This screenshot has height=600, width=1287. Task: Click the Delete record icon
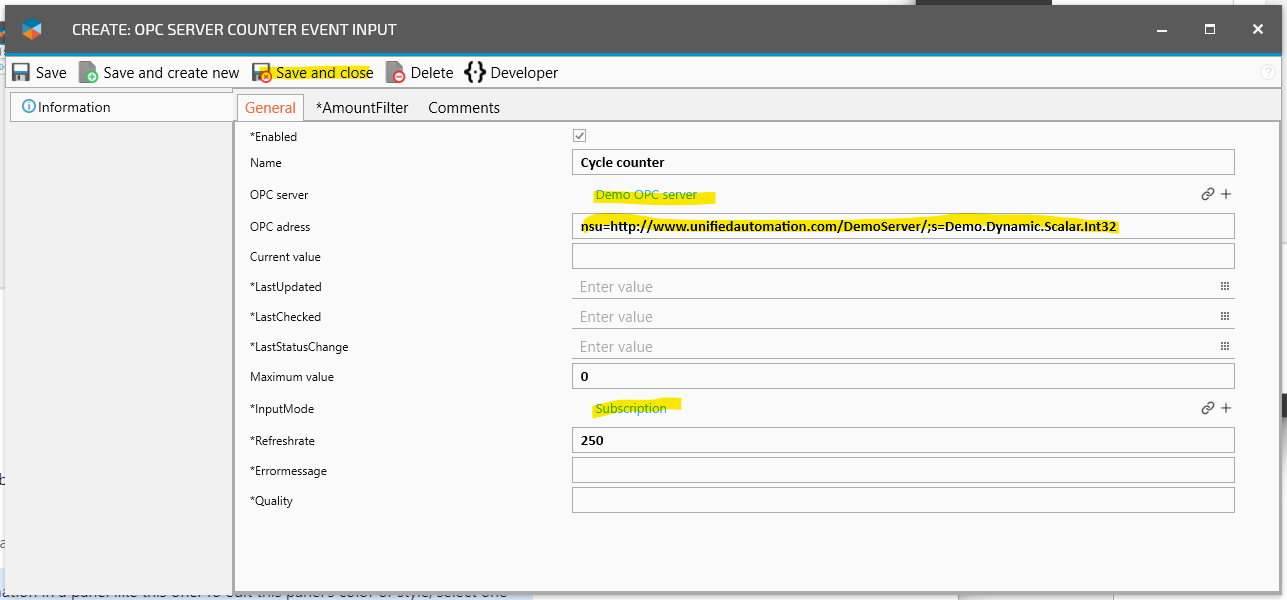click(x=396, y=73)
